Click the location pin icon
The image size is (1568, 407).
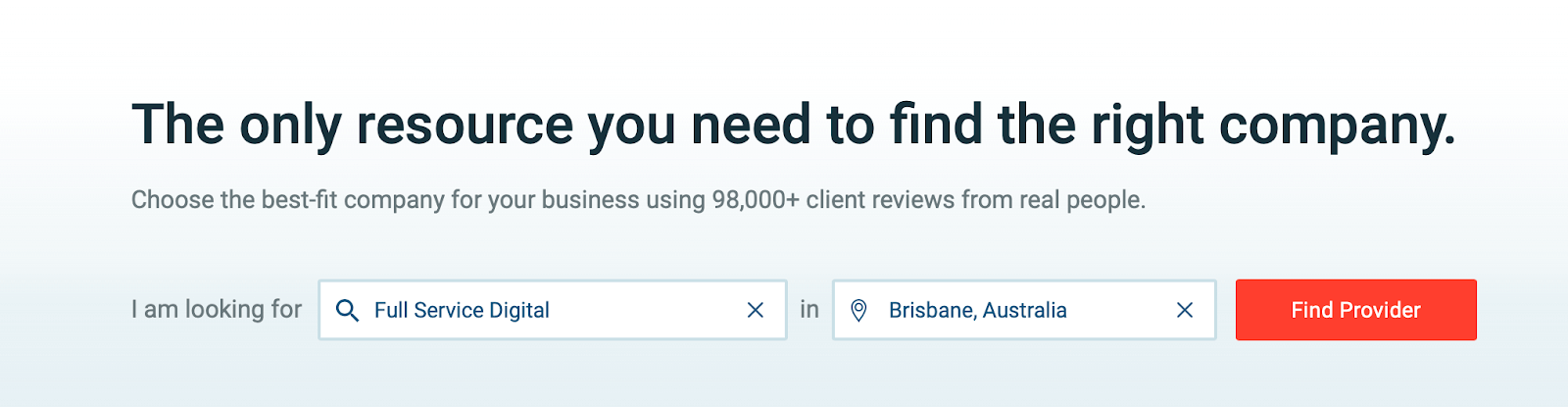point(858,311)
